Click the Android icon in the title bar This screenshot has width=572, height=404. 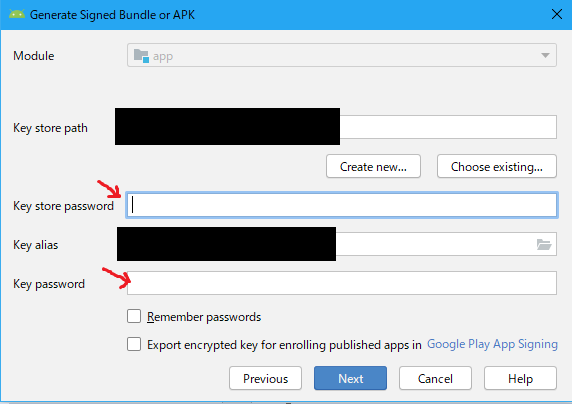[x=17, y=15]
